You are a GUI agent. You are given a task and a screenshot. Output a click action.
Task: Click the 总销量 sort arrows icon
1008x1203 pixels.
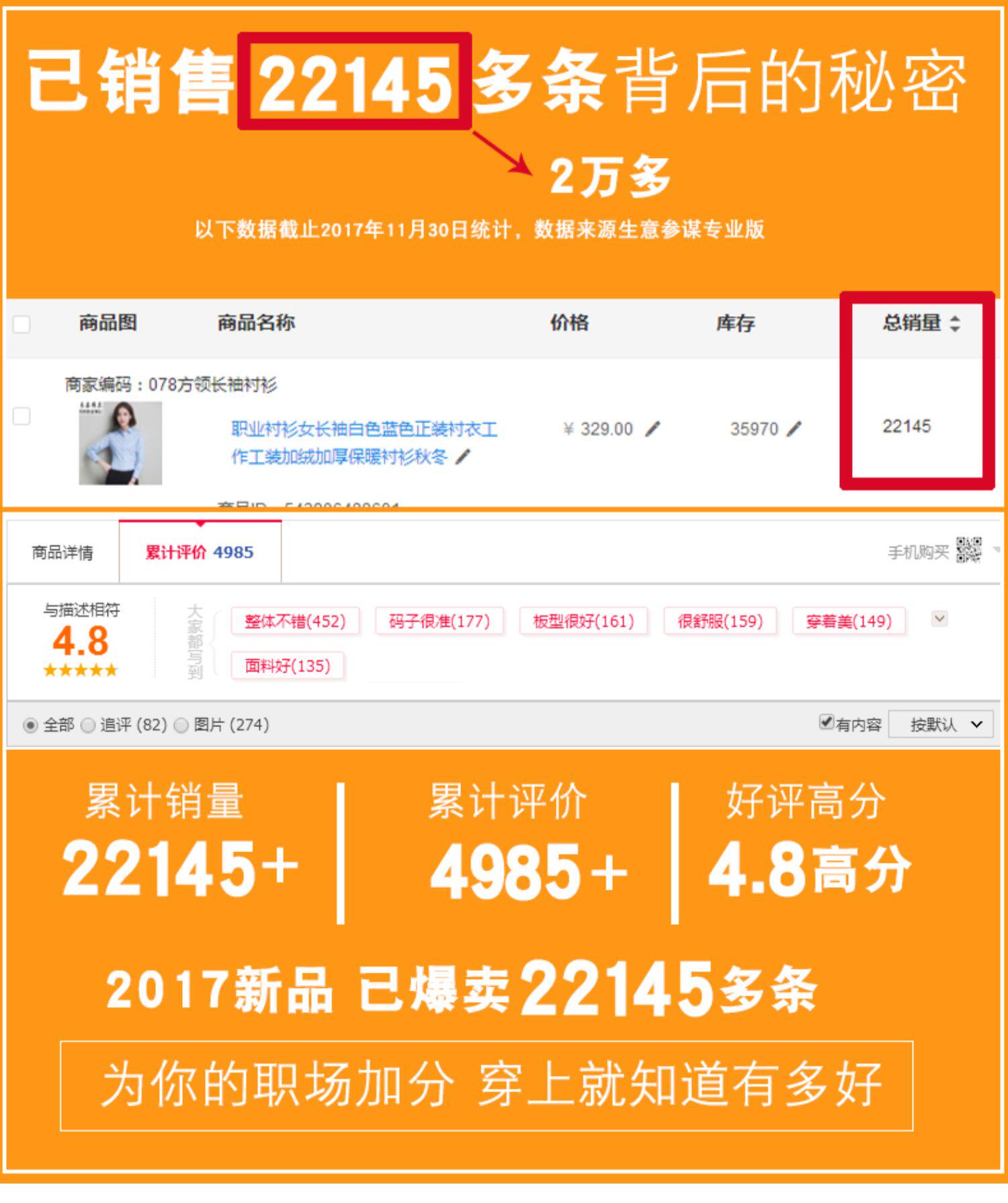click(955, 323)
